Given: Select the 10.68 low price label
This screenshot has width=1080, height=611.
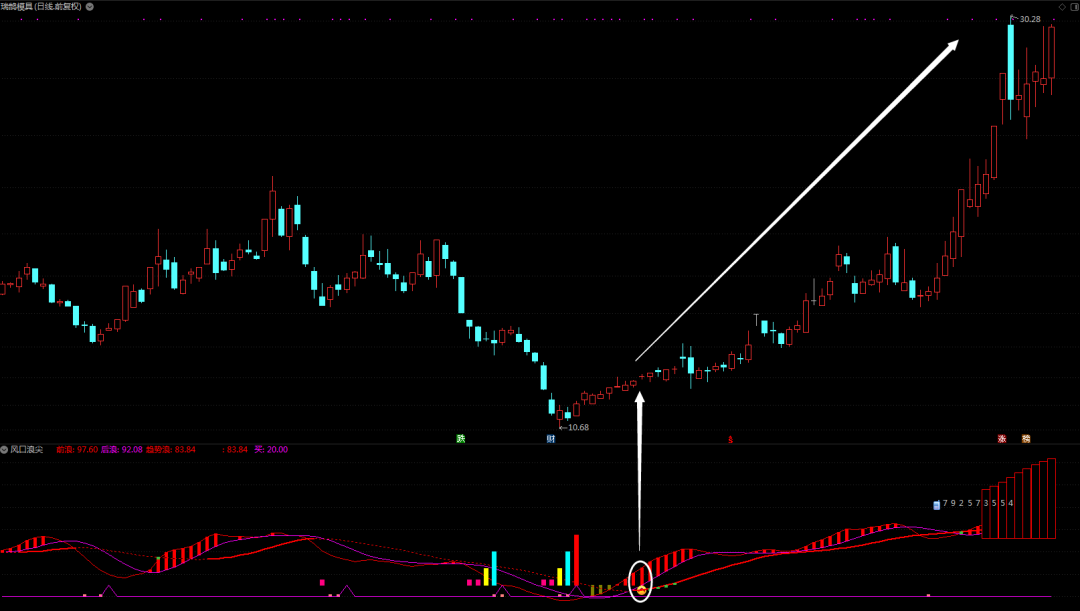Looking at the screenshot, I should pyautogui.click(x=579, y=427).
